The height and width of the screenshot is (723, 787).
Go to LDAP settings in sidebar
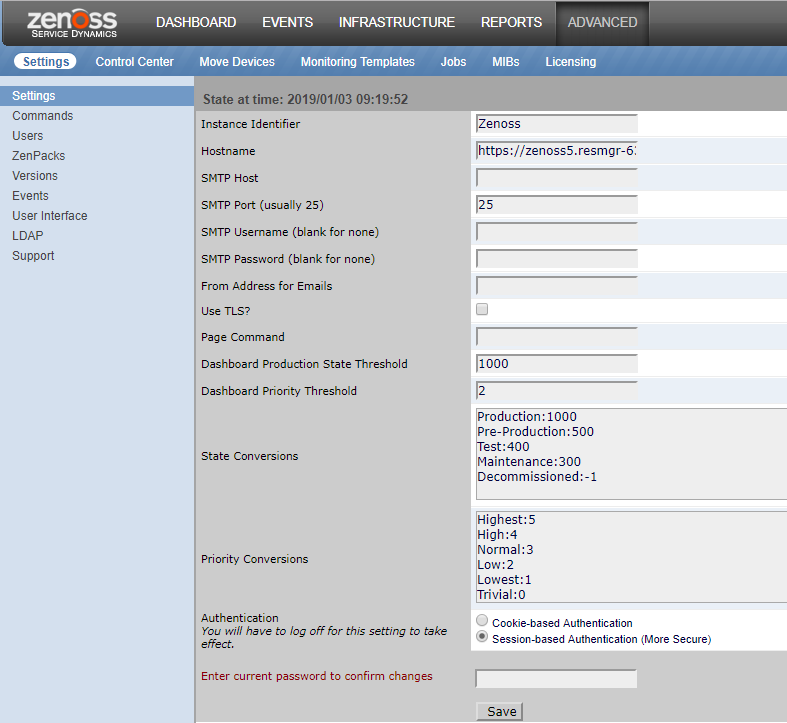[x=27, y=236]
